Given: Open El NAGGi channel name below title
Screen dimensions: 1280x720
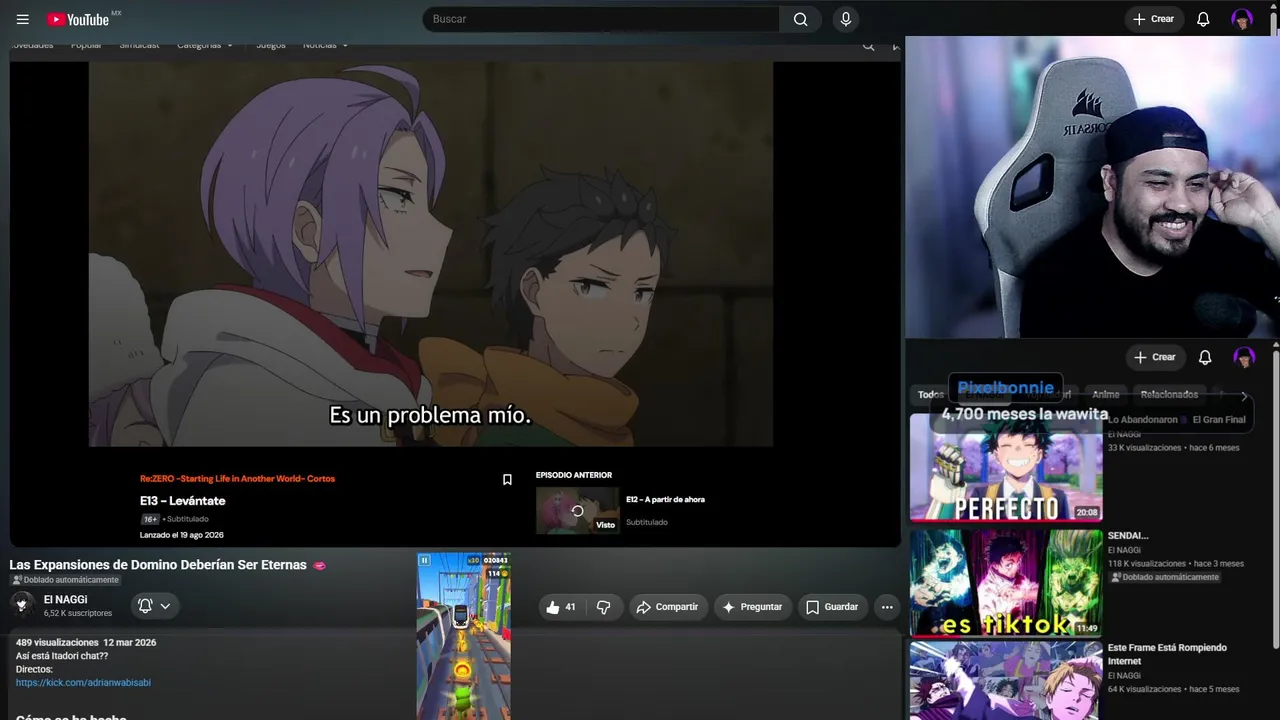Looking at the screenshot, I should coord(65,600).
